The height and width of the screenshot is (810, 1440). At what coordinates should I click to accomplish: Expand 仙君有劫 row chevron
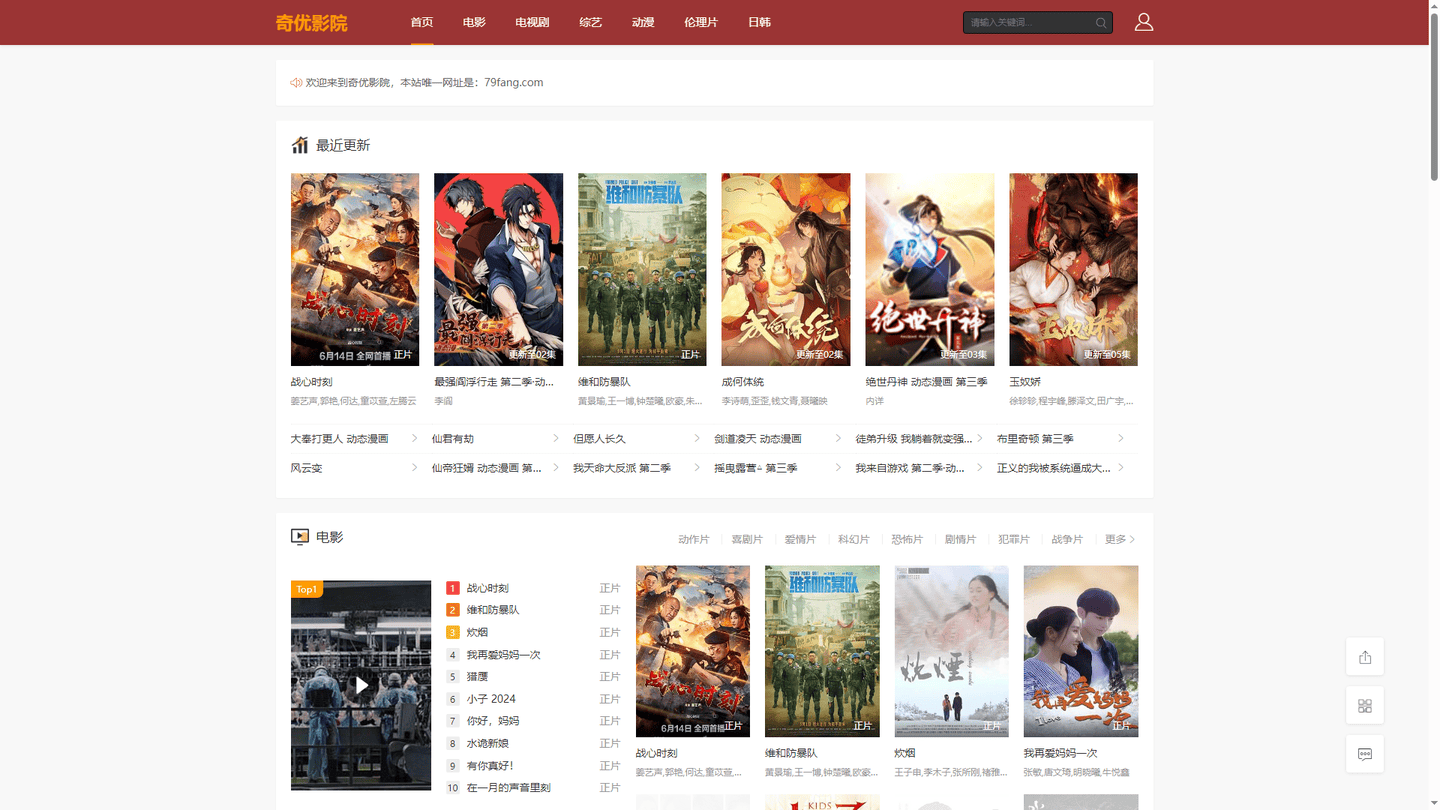pyautogui.click(x=556, y=438)
